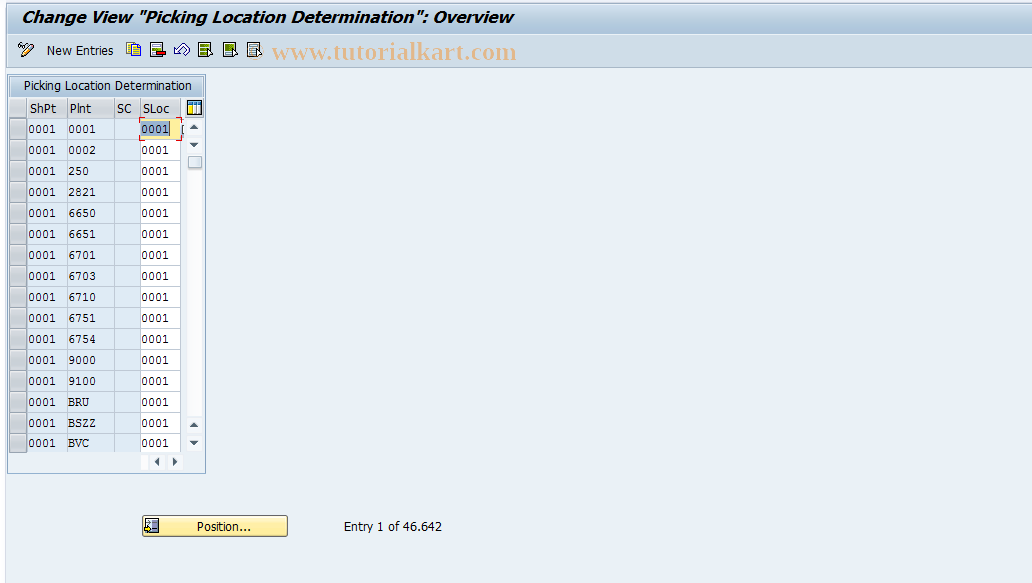
Task: Click the vertical scrollbar thumb
Action: click(x=195, y=162)
